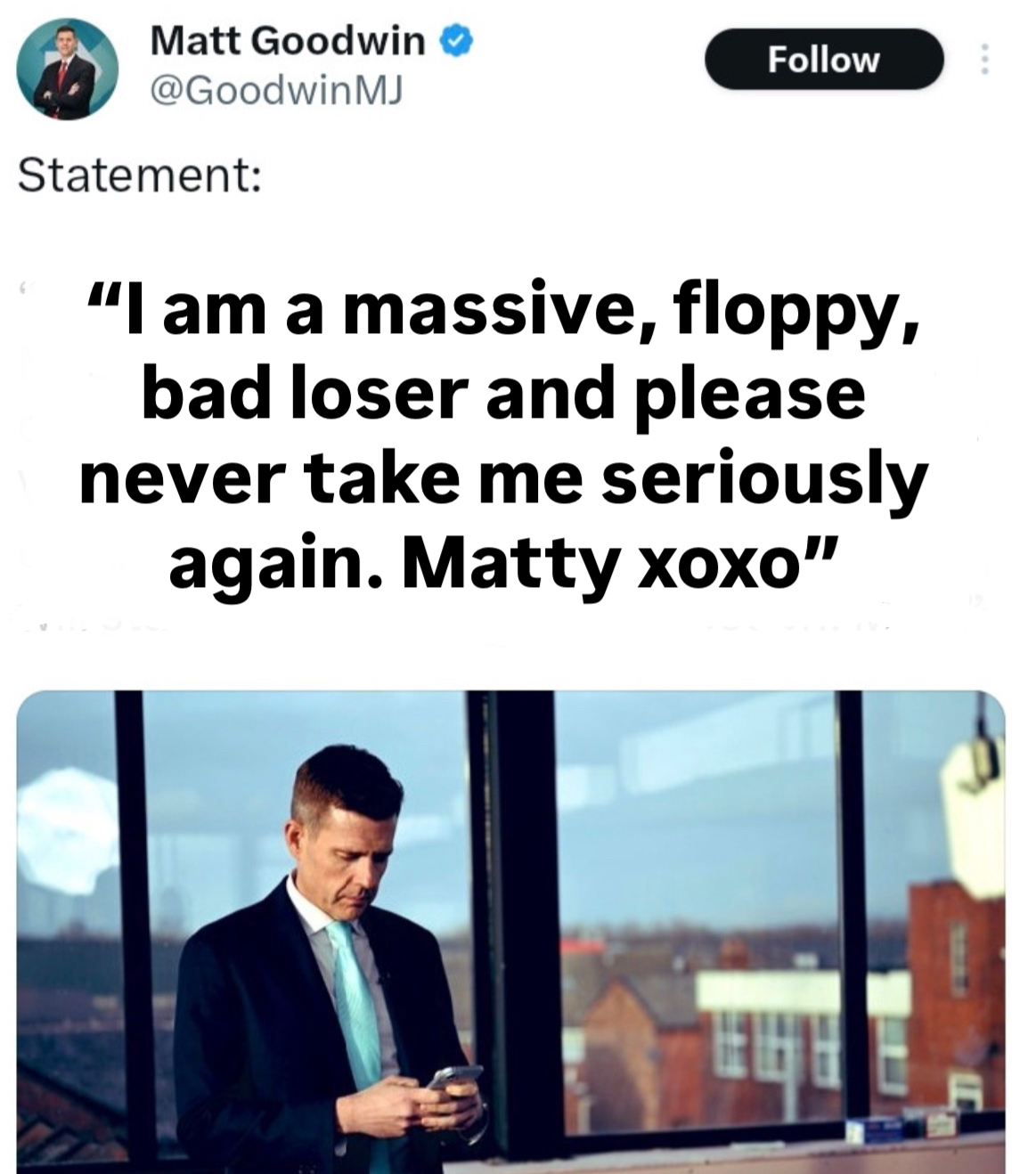Select the "Statement:" tweet text

140,175
